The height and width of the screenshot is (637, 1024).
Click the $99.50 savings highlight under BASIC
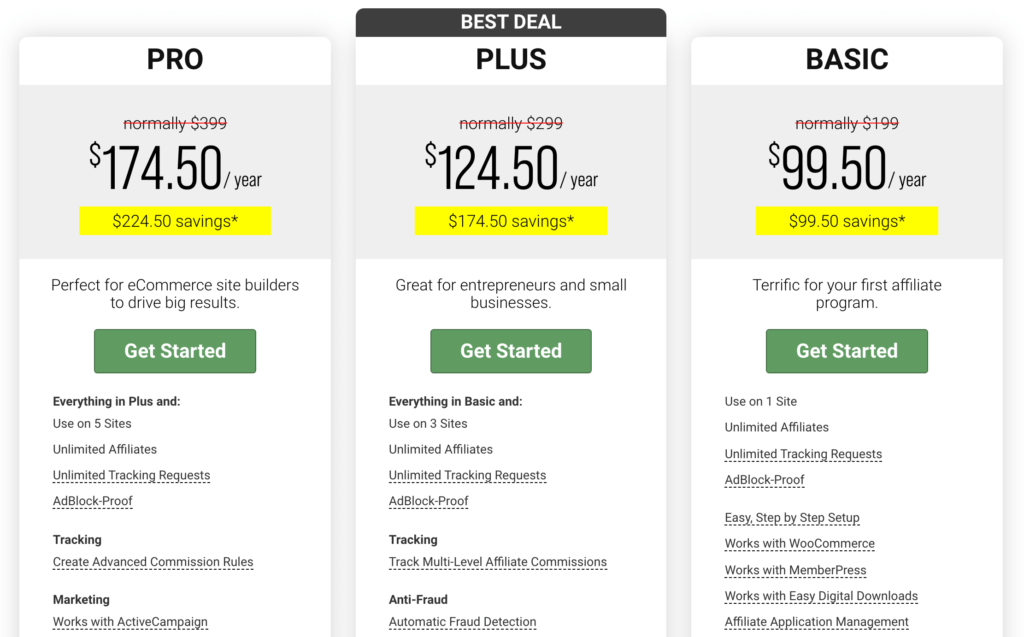(x=846, y=221)
